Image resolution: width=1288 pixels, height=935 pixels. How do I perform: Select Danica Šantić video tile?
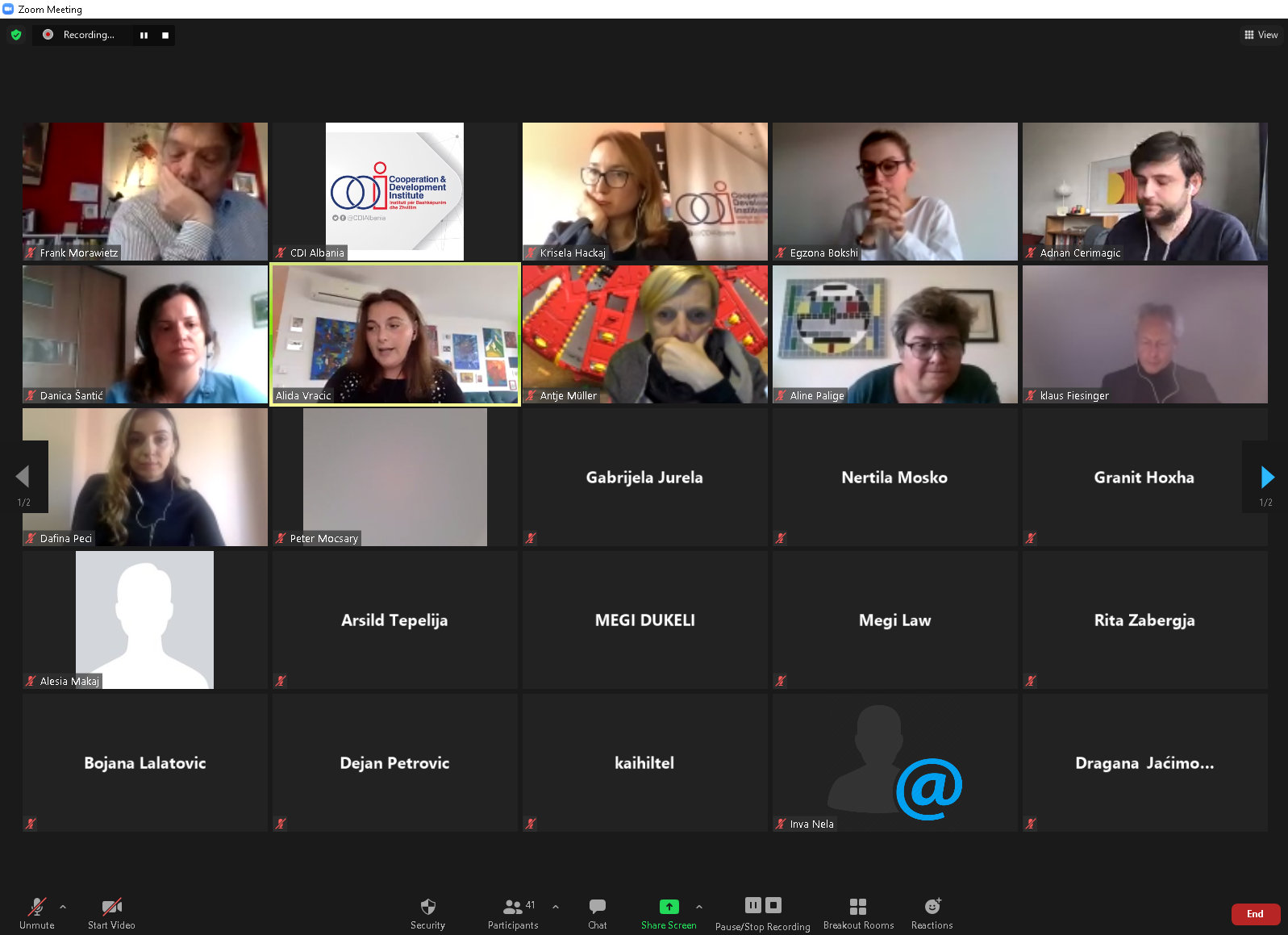[x=145, y=334]
